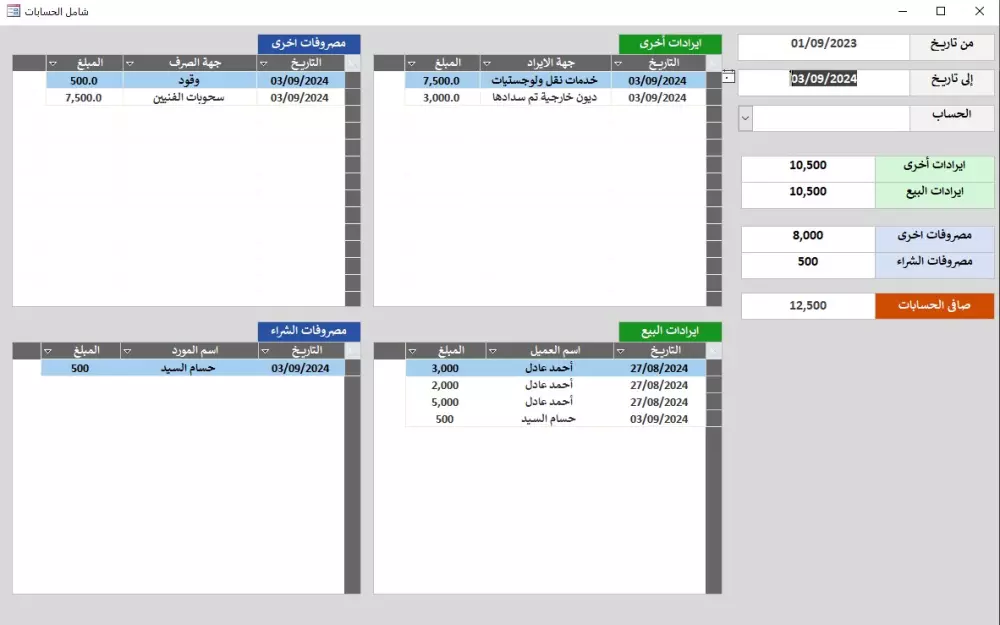The width and height of the screenshot is (1000, 625).
Task: Open اسم العميل column filter arrow
Action: point(492,351)
